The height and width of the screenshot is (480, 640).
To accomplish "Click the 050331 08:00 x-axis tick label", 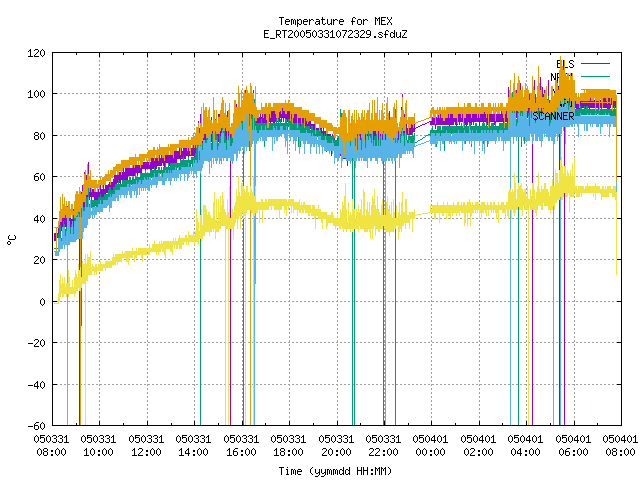I will [51, 446].
